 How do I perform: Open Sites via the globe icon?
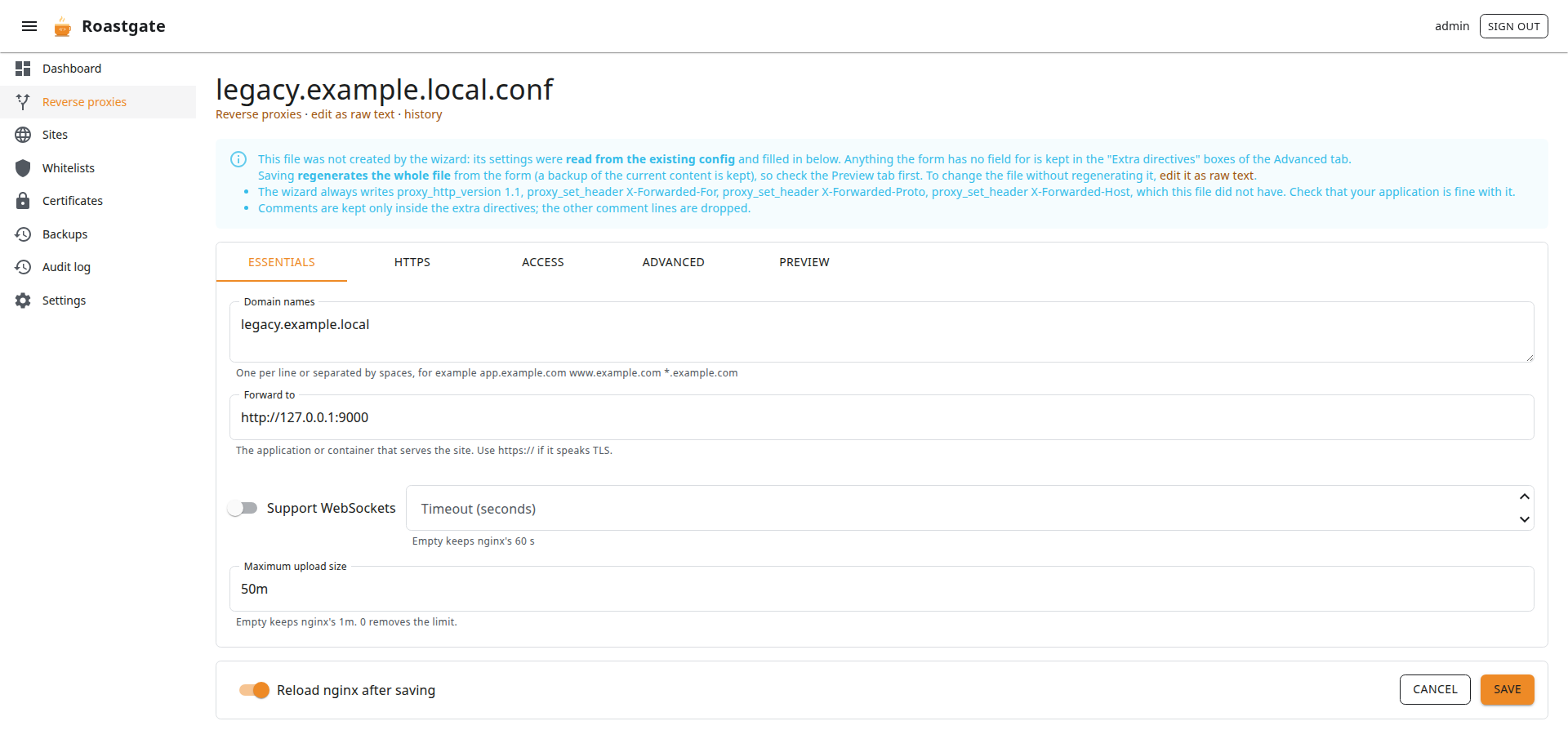tap(23, 135)
